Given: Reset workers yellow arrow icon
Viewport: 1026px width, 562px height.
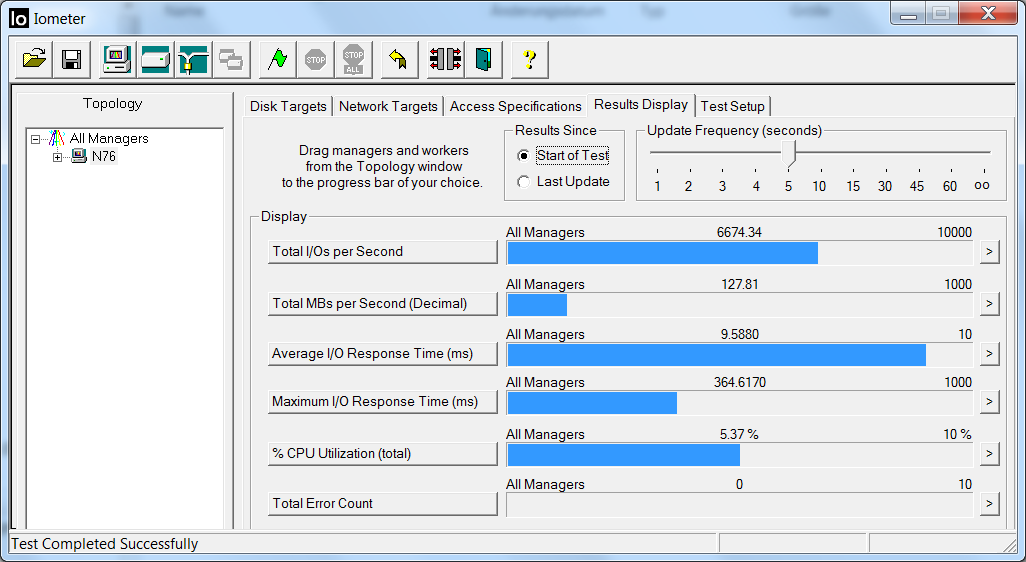Looking at the screenshot, I should coord(399,60).
